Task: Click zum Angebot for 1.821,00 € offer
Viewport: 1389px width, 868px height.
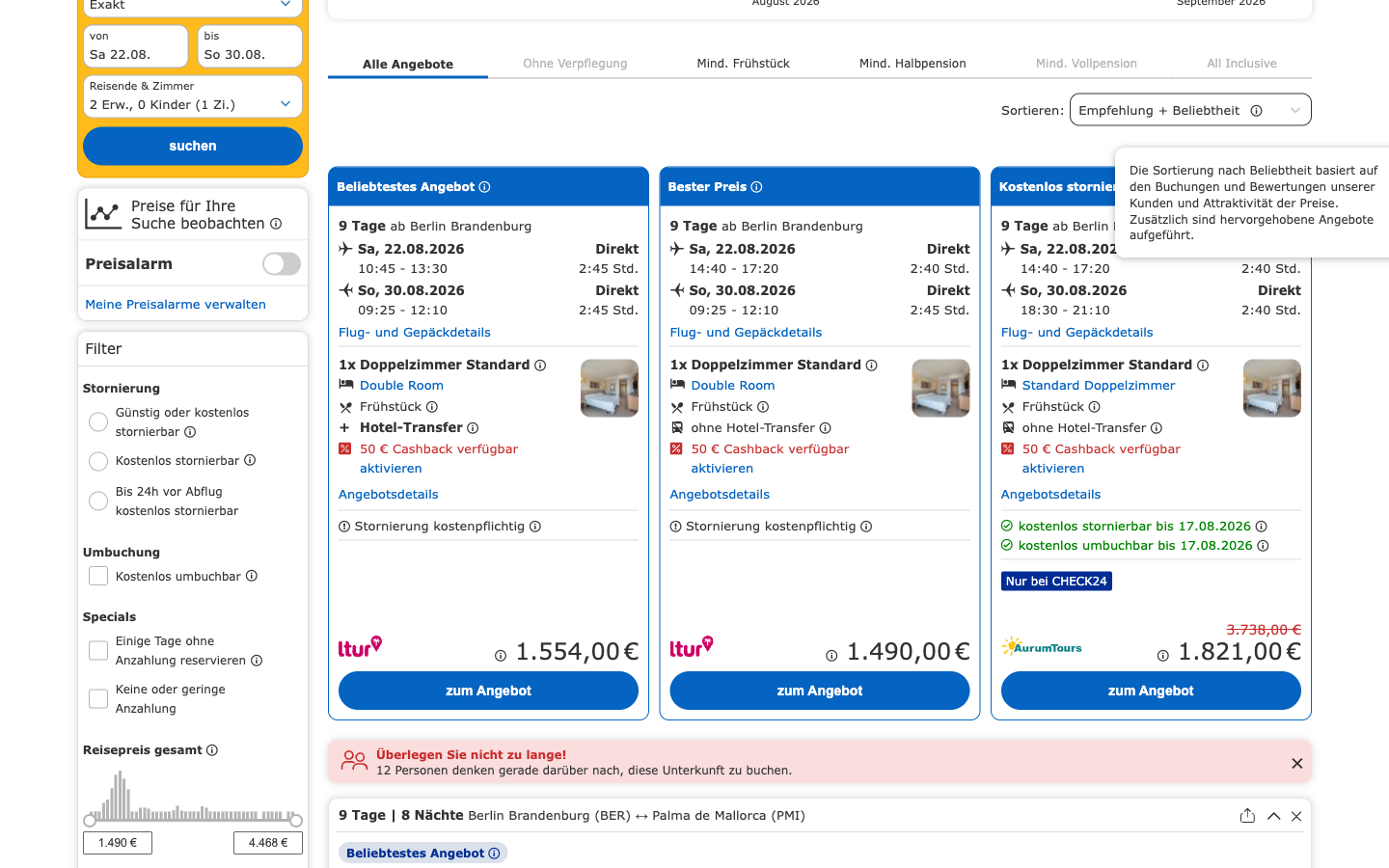Action: pyautogui.click(x=1151, y=691)
